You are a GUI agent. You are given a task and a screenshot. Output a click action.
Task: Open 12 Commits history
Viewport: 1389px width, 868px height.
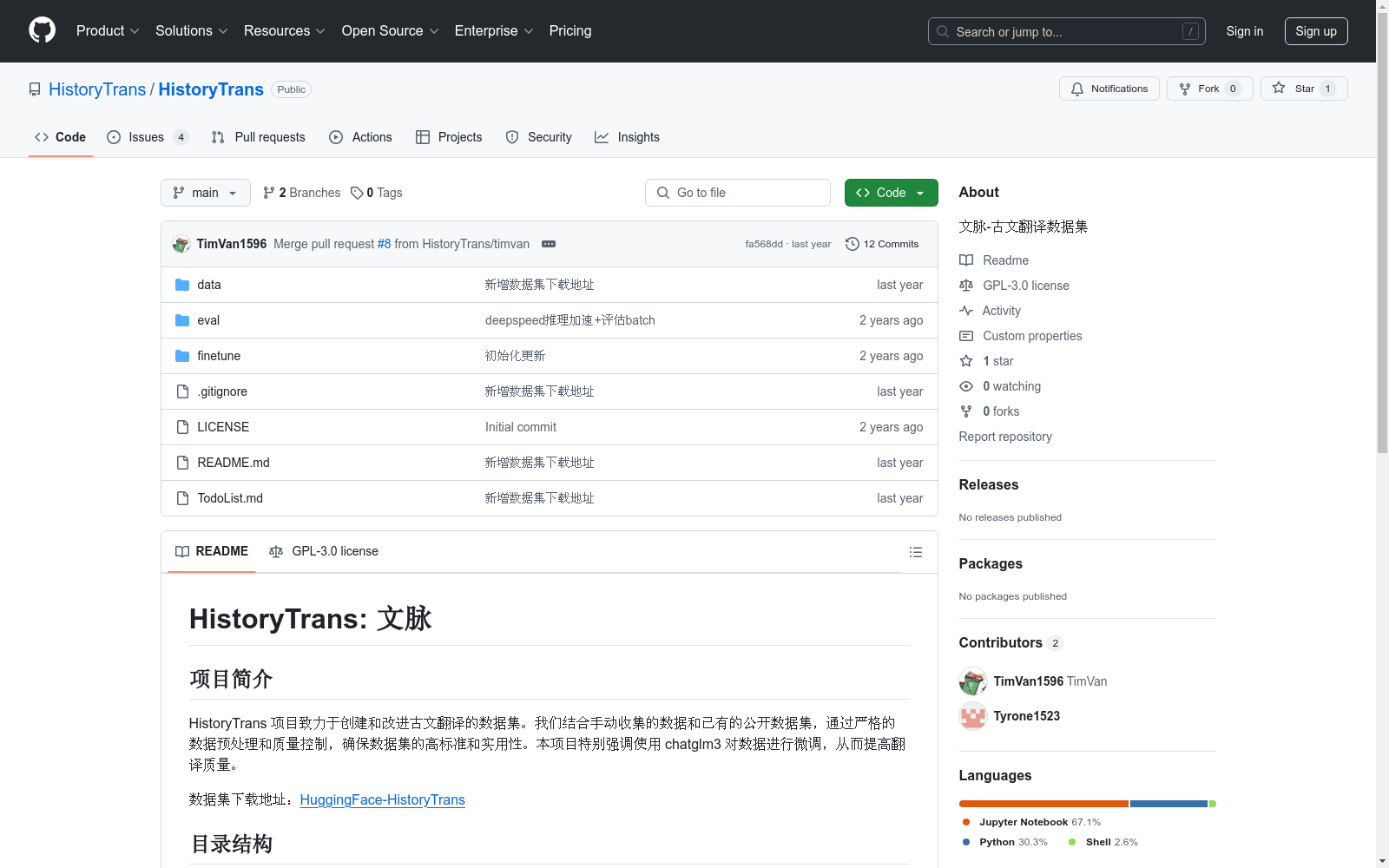(x=882, y=244)
